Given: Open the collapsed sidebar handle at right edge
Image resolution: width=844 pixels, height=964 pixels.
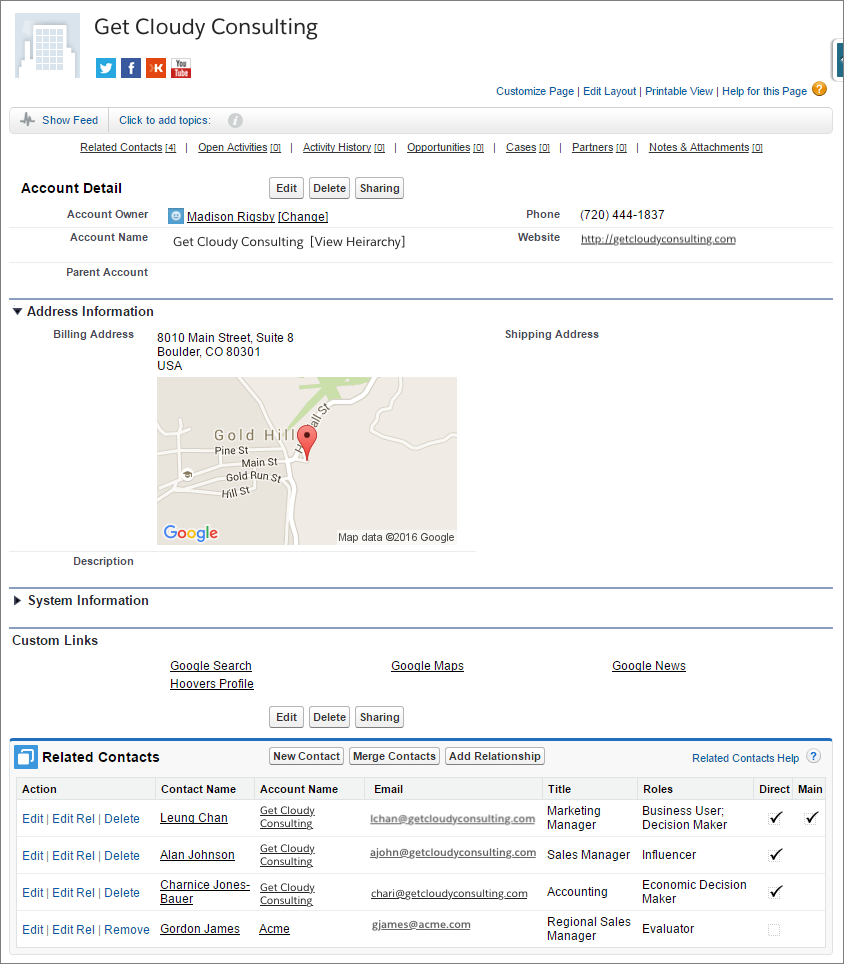Looking at the screenshot, I should 838,60.
